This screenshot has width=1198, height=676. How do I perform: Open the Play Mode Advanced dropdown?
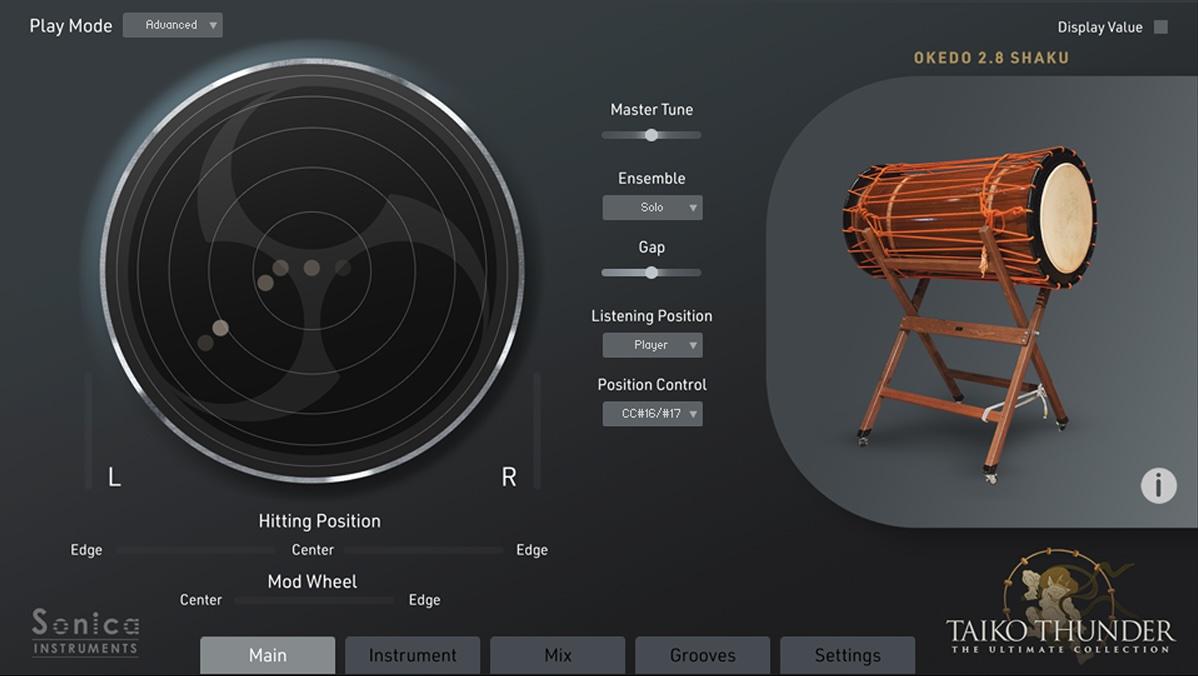172,25
